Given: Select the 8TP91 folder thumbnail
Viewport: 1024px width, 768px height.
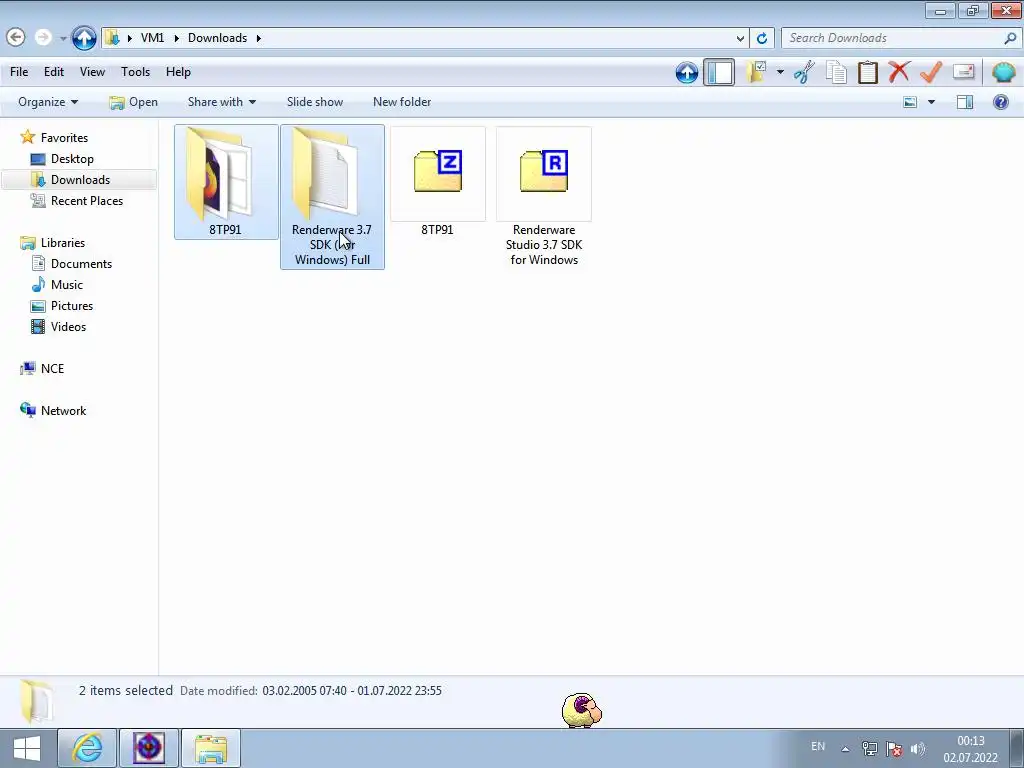Looking at the screenshot, I should click(226, 182).
